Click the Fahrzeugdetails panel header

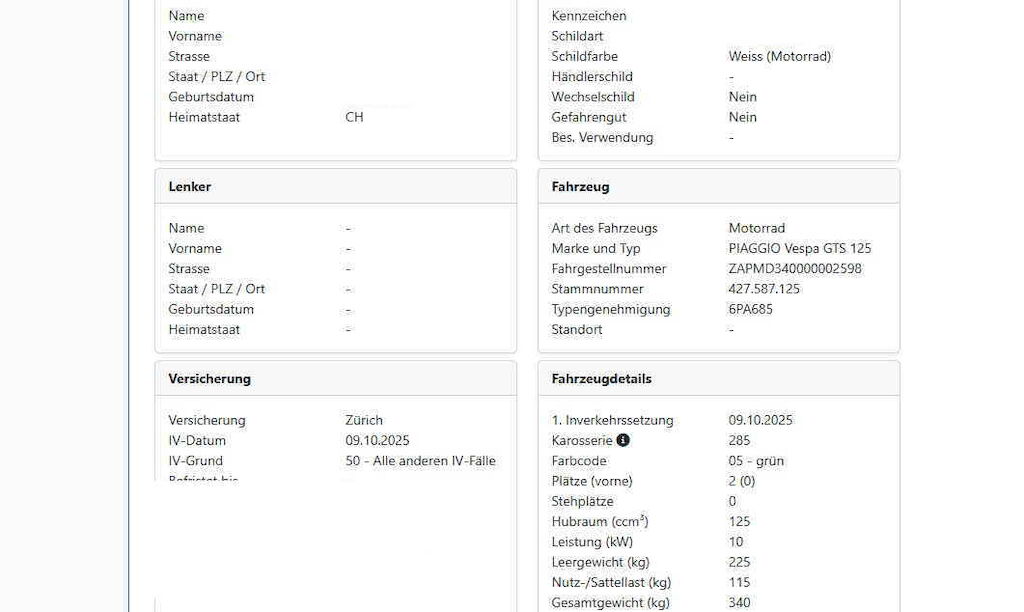pos(601,379)
